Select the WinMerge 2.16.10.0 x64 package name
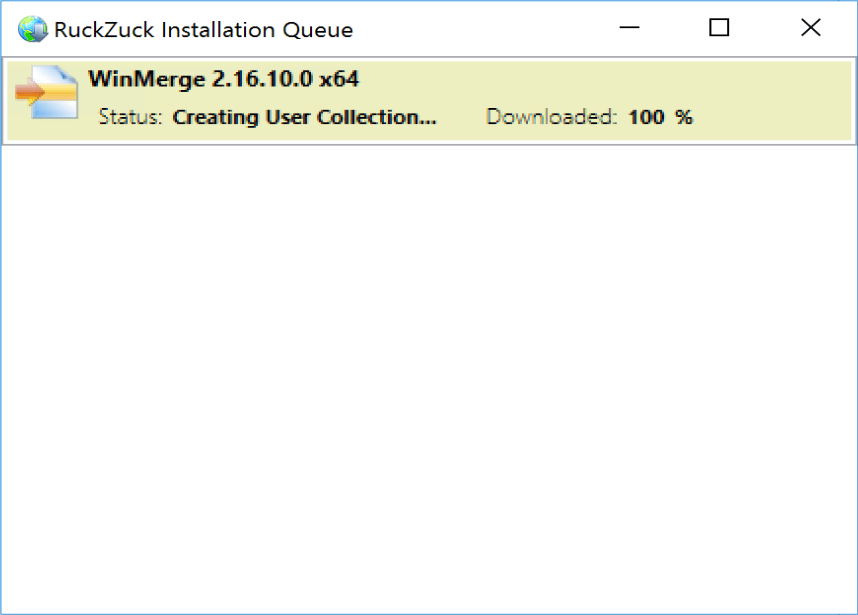 (223, 79)
